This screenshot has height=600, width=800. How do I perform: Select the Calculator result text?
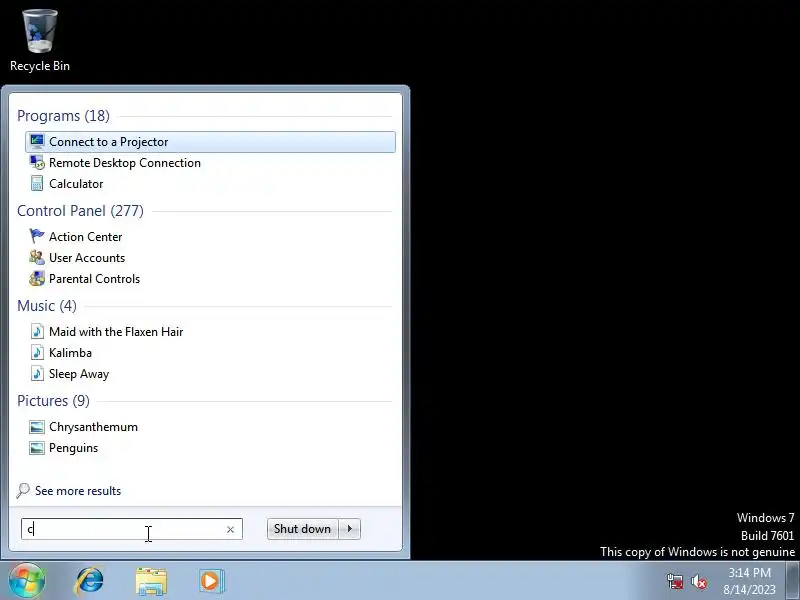pyautogui.click(x=76, y=184)
